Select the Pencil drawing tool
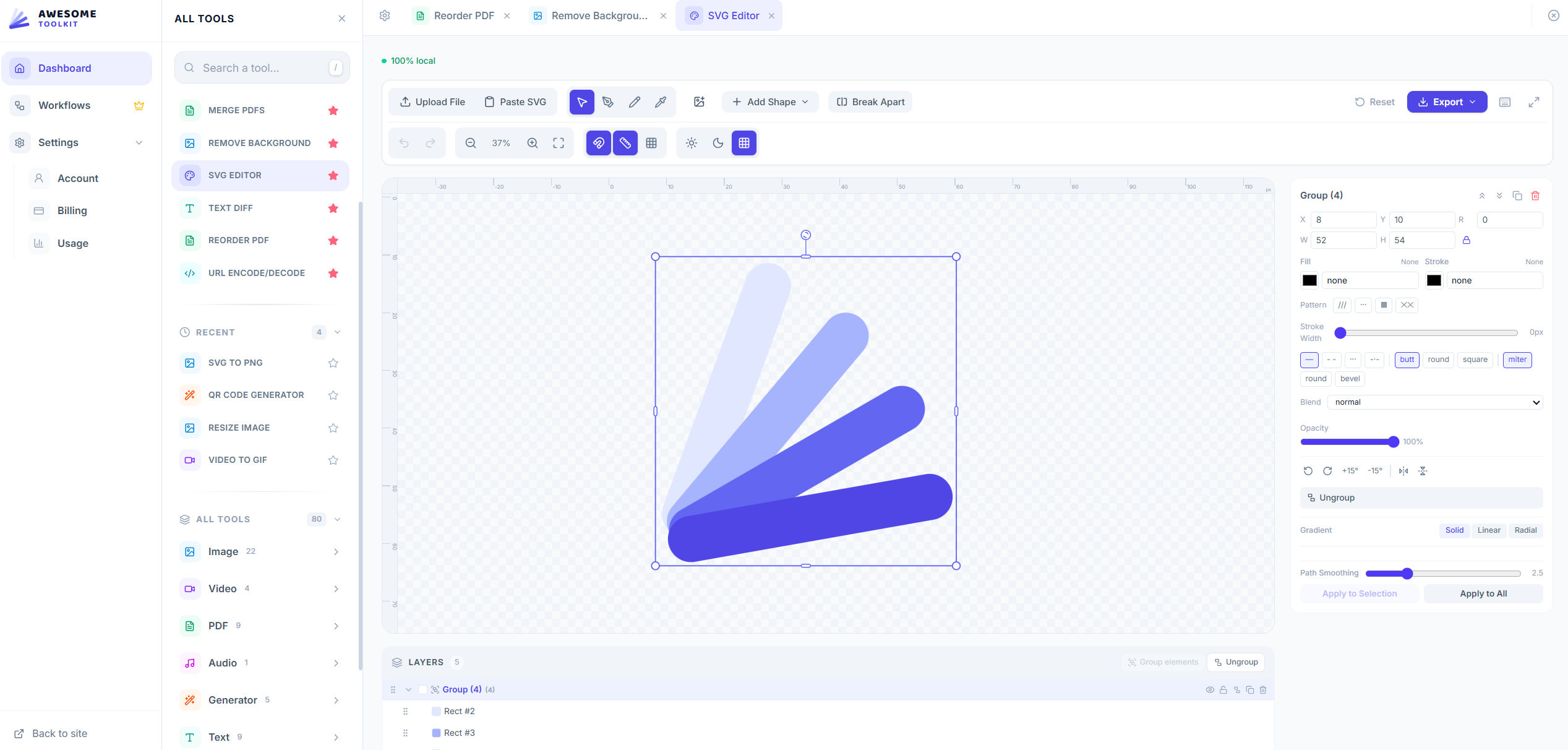This screenshot has height=750, width=1568. [635, 101]
